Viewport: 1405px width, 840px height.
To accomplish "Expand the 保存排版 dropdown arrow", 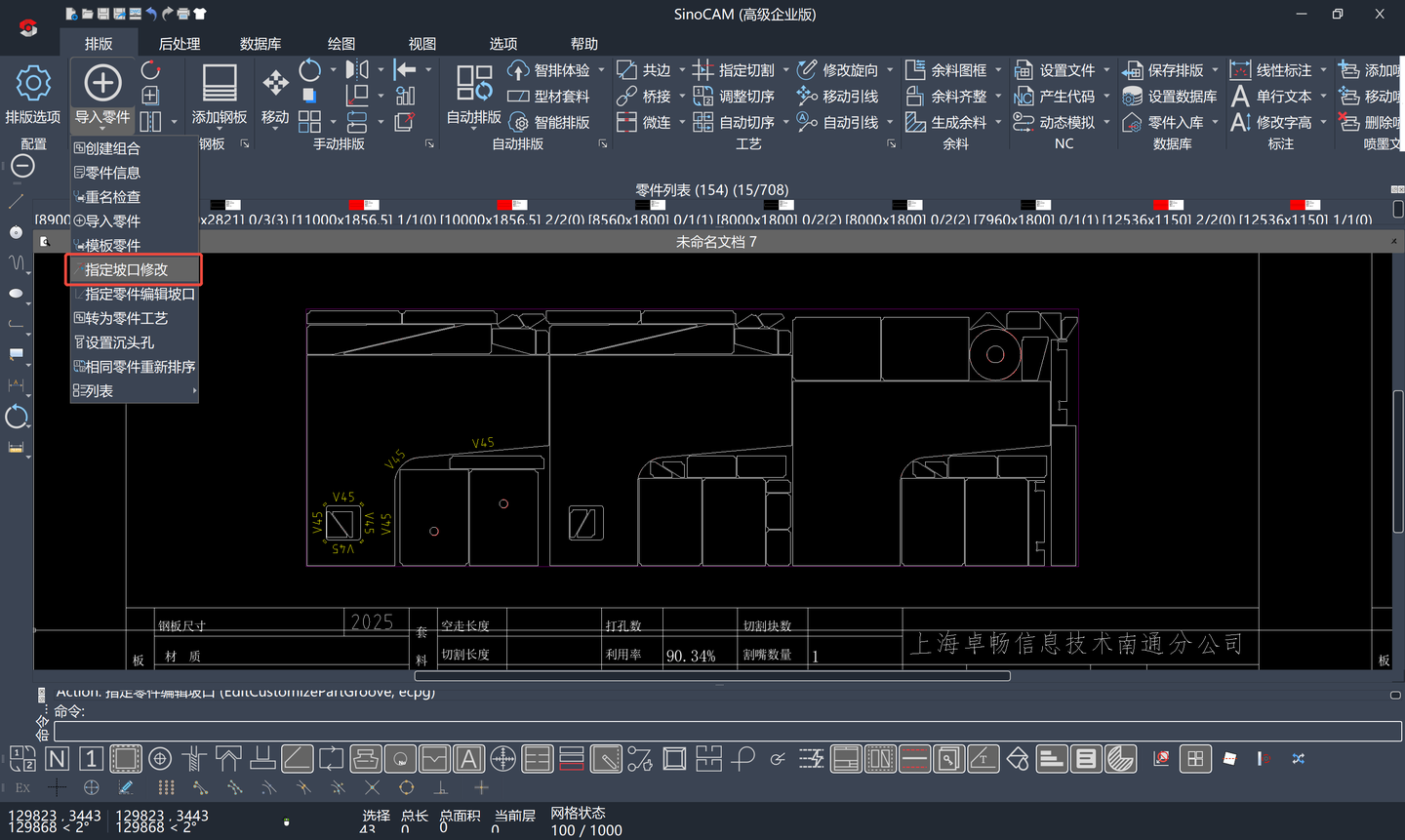I will (x=1215, y=70).
